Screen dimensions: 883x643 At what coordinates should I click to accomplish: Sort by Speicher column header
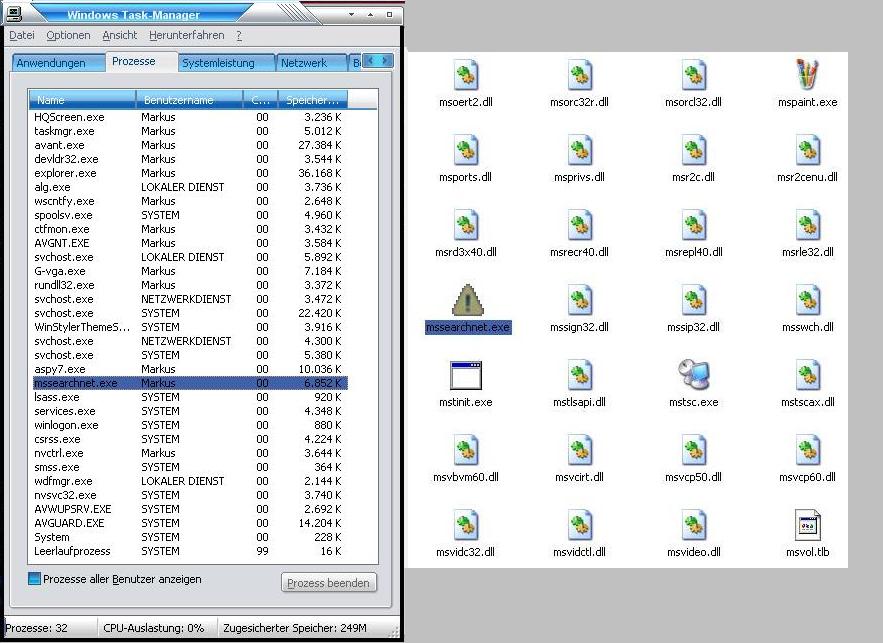point(312,100)
